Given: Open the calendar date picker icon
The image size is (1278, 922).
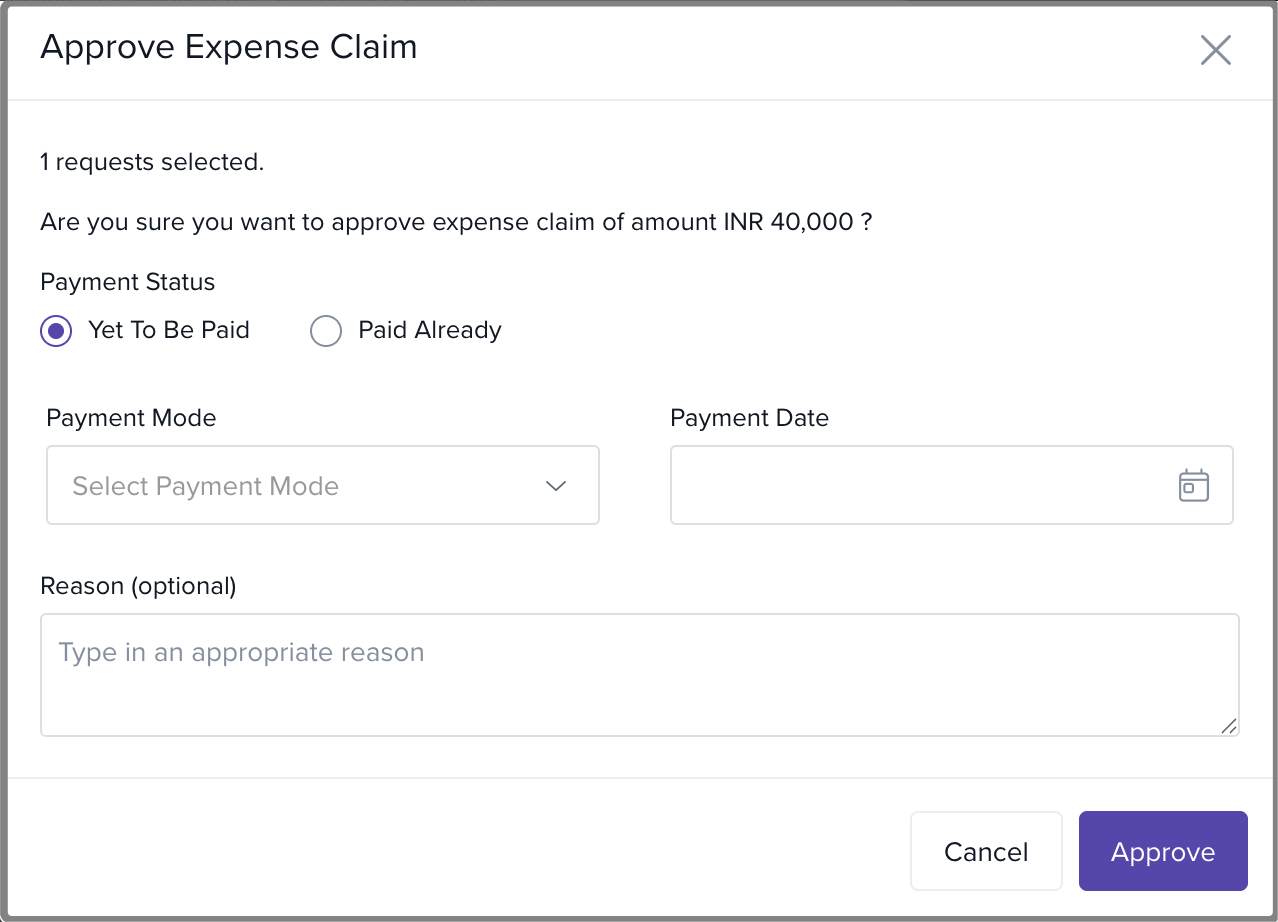Looking at the screenshot, I should pyautogui.click(x=1193, y=485).
